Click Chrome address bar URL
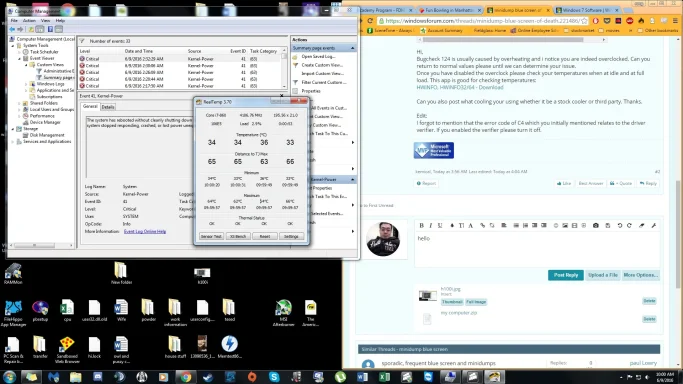 click(483, 20)
